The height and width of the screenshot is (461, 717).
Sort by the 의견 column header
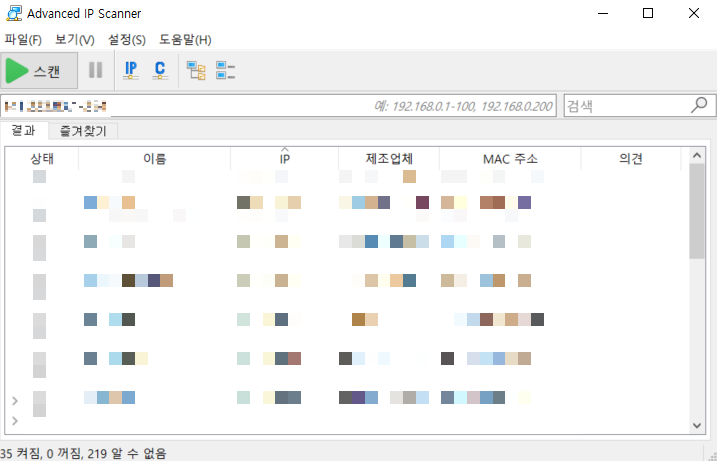click(x=631, y=159)
